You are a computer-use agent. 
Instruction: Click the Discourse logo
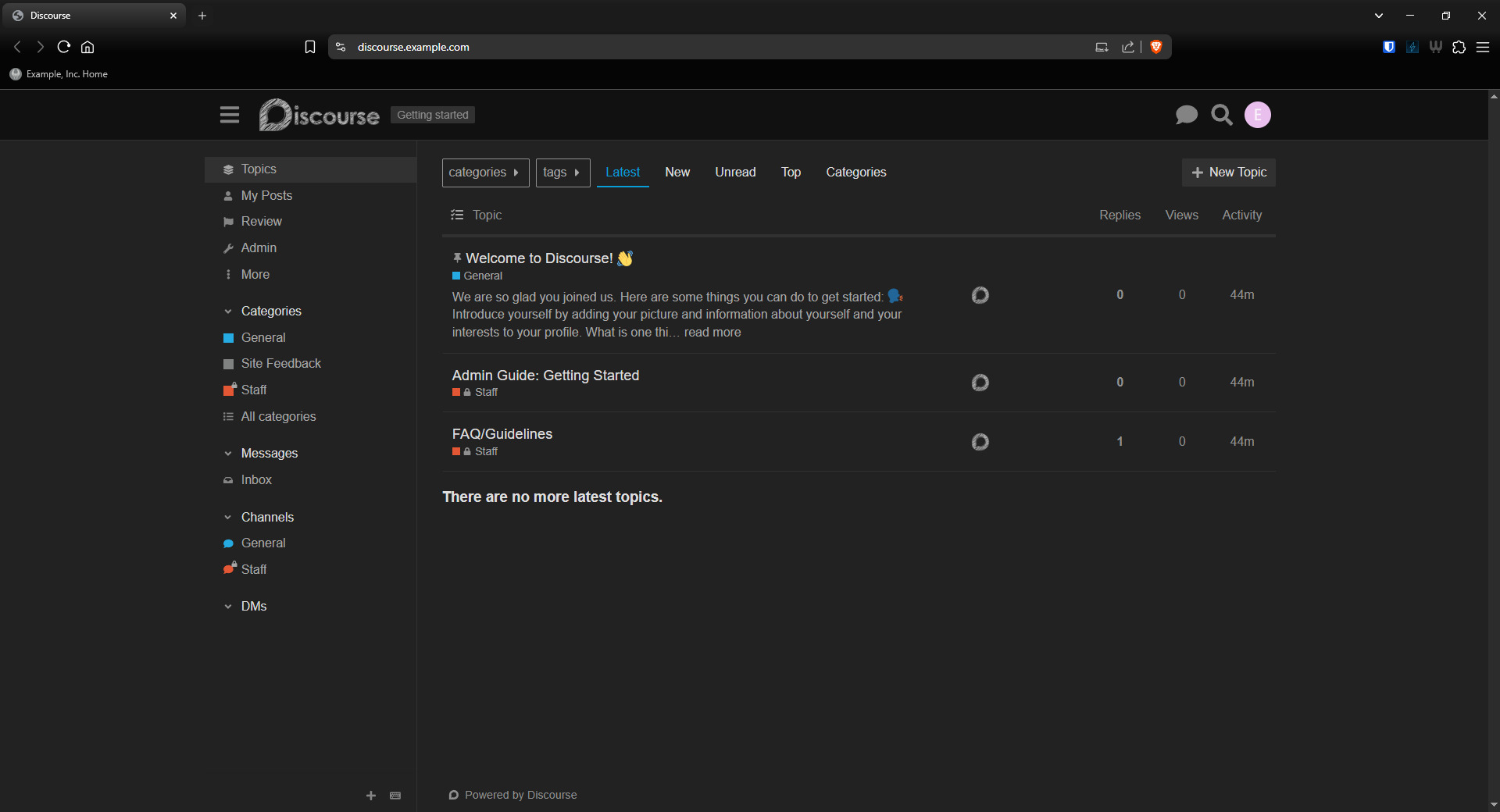[320, 115]
